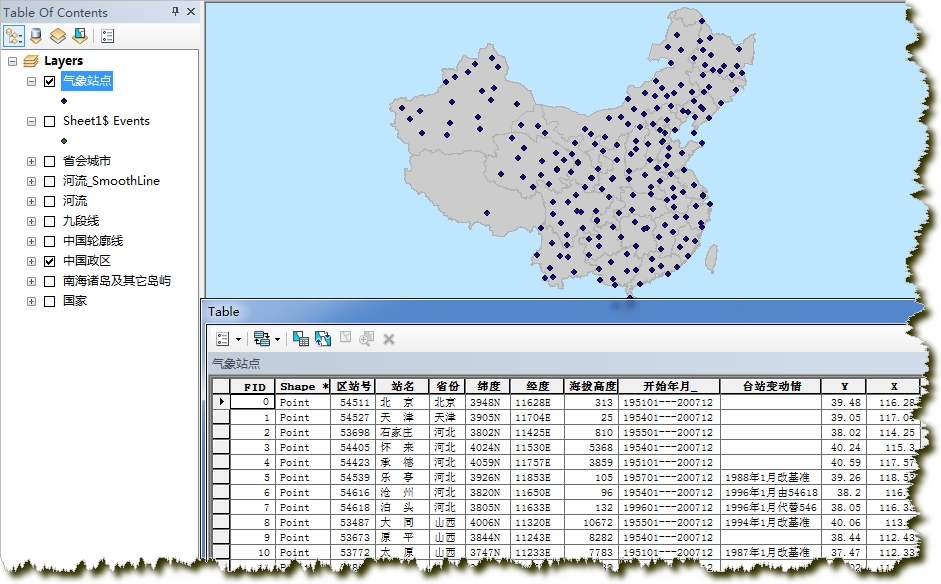Click List By Drawing Order icon

(x=14, y=36)
